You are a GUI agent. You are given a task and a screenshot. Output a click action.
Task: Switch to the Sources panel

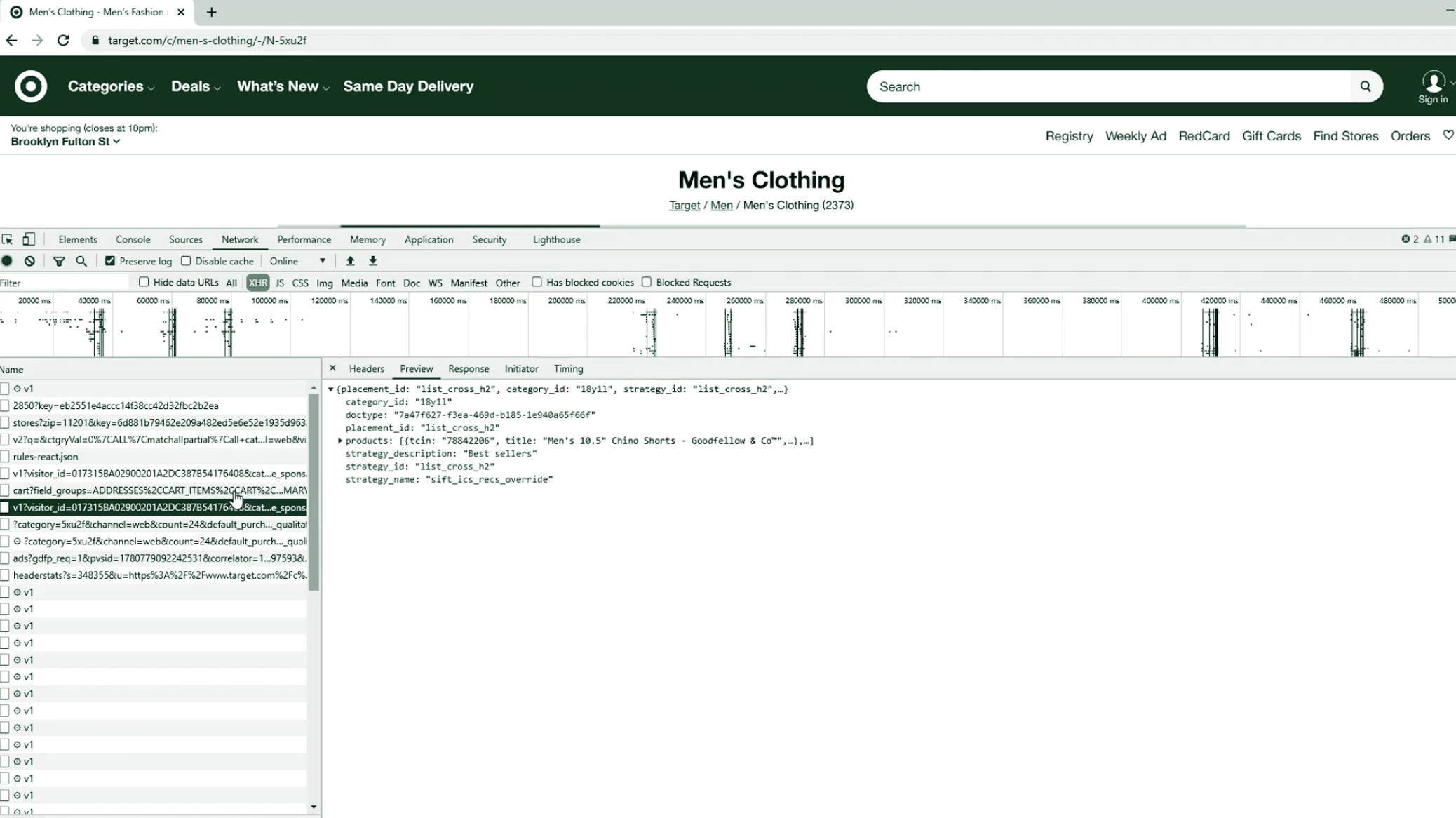(x=186, y=239)
